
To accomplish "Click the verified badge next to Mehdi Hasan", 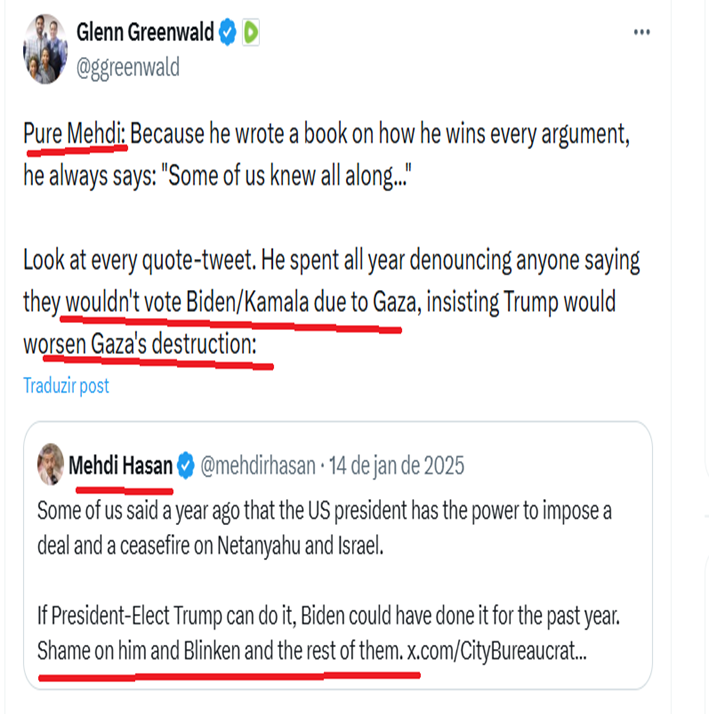I will (x=186, y=465).
